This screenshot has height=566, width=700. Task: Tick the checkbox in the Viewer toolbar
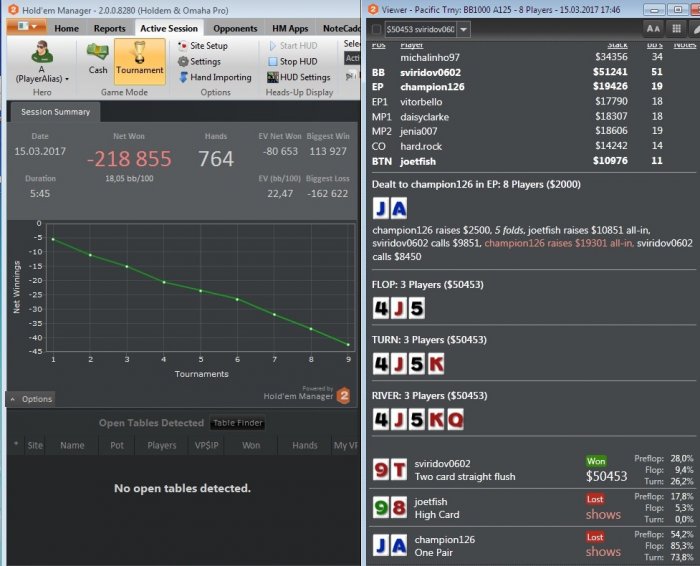pyautogui.click(x=376, y=29)
